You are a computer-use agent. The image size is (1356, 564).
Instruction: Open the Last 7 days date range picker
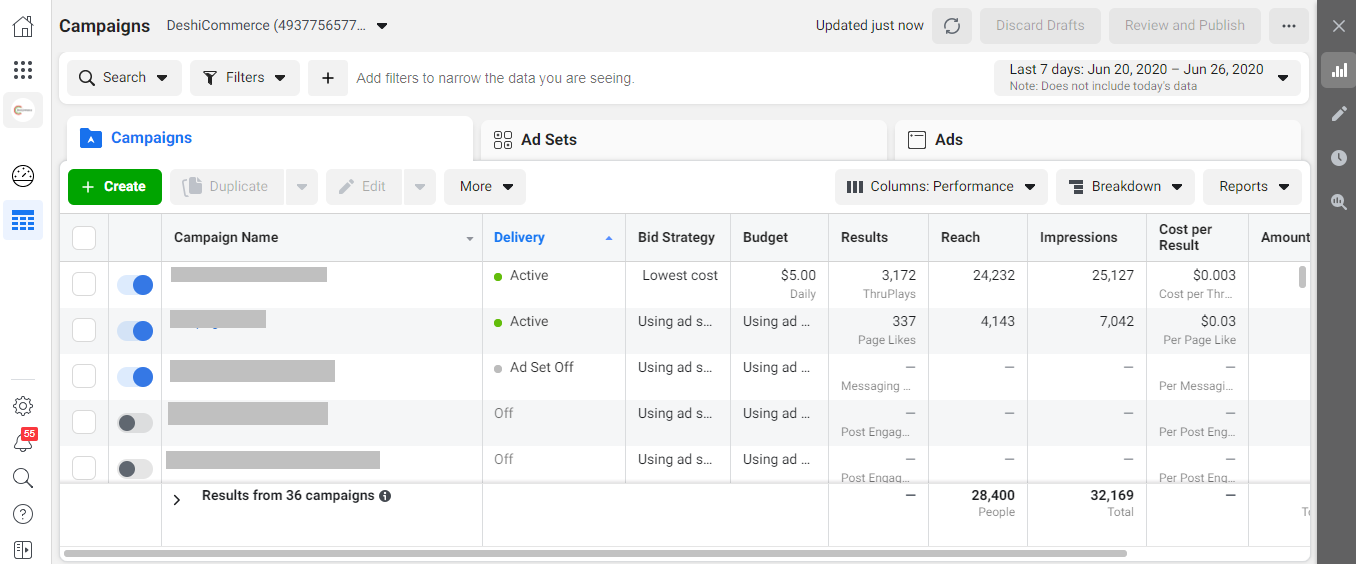(1147, 77)
